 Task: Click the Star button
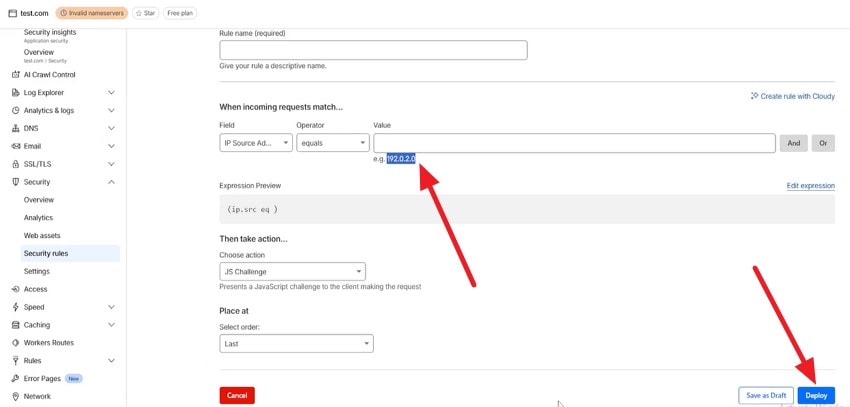[145, 13]
